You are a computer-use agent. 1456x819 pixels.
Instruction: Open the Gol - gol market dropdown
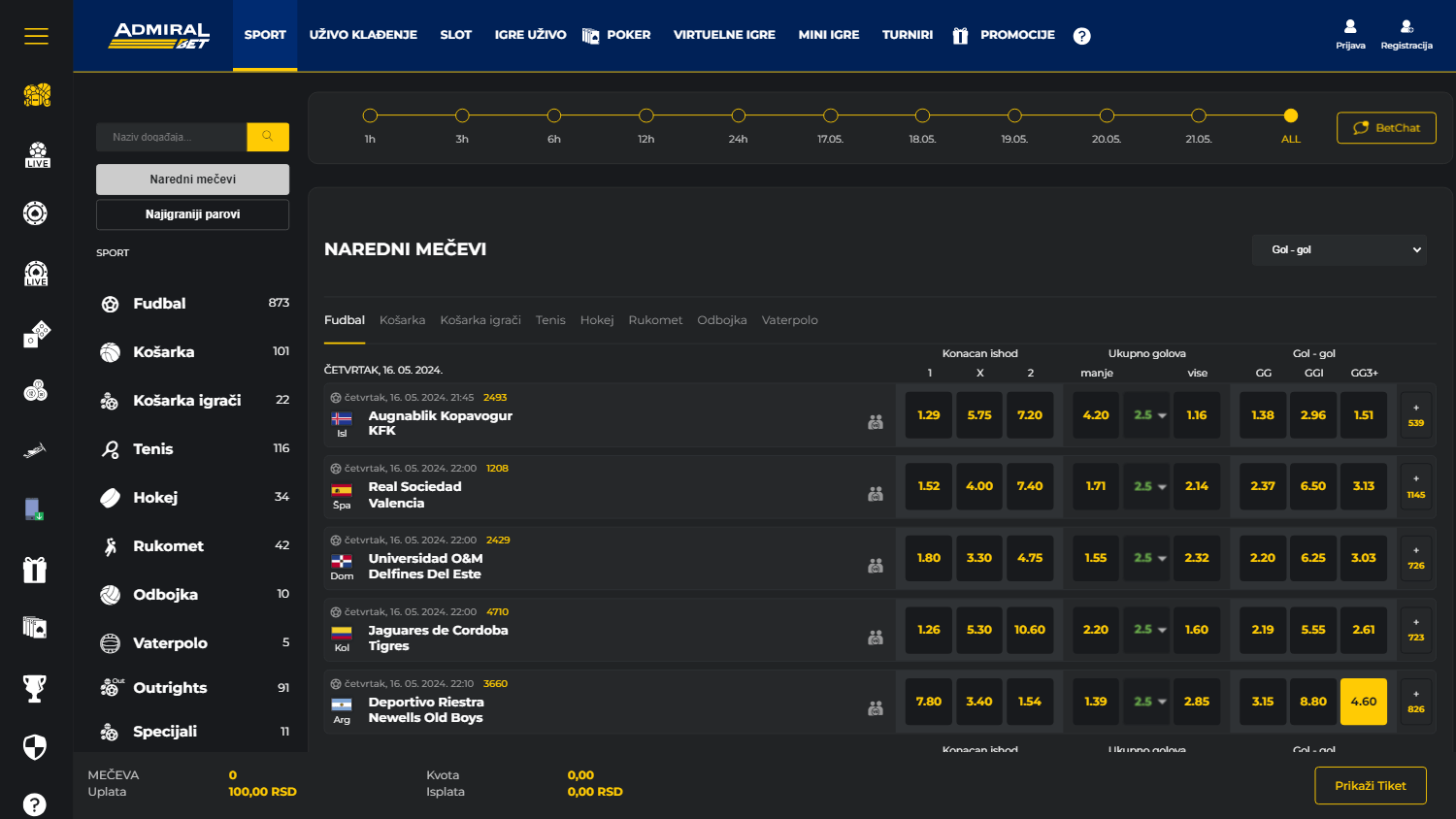coord(1340,249)
